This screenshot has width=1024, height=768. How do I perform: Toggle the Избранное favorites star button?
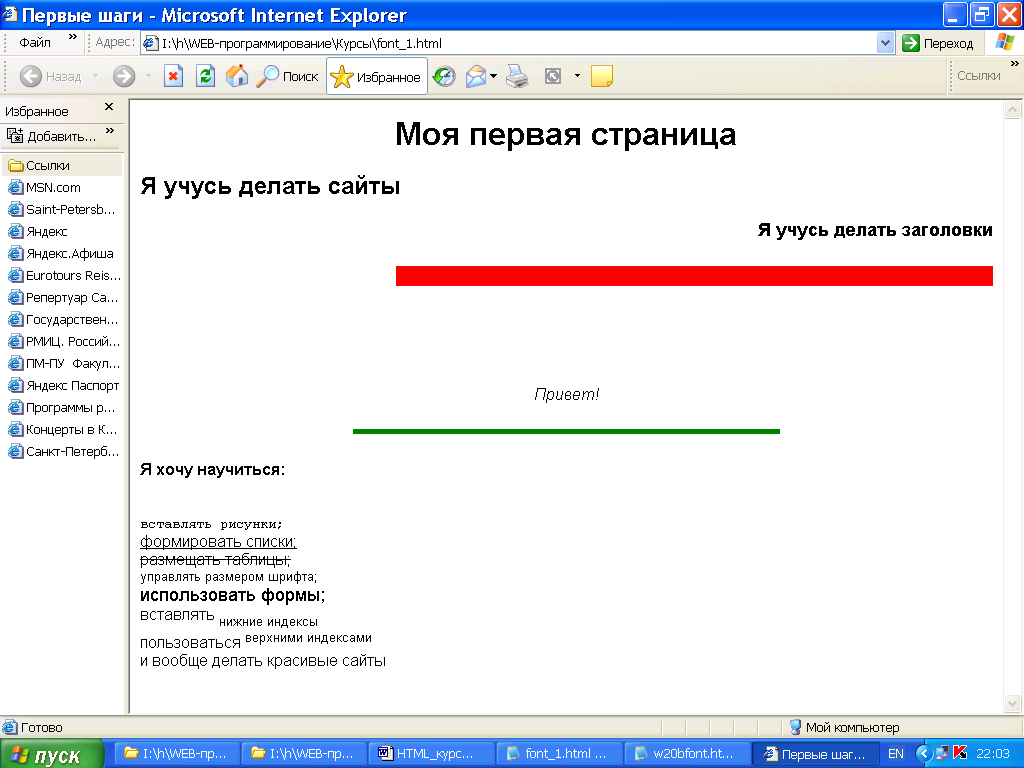click(x=377, y=76)
